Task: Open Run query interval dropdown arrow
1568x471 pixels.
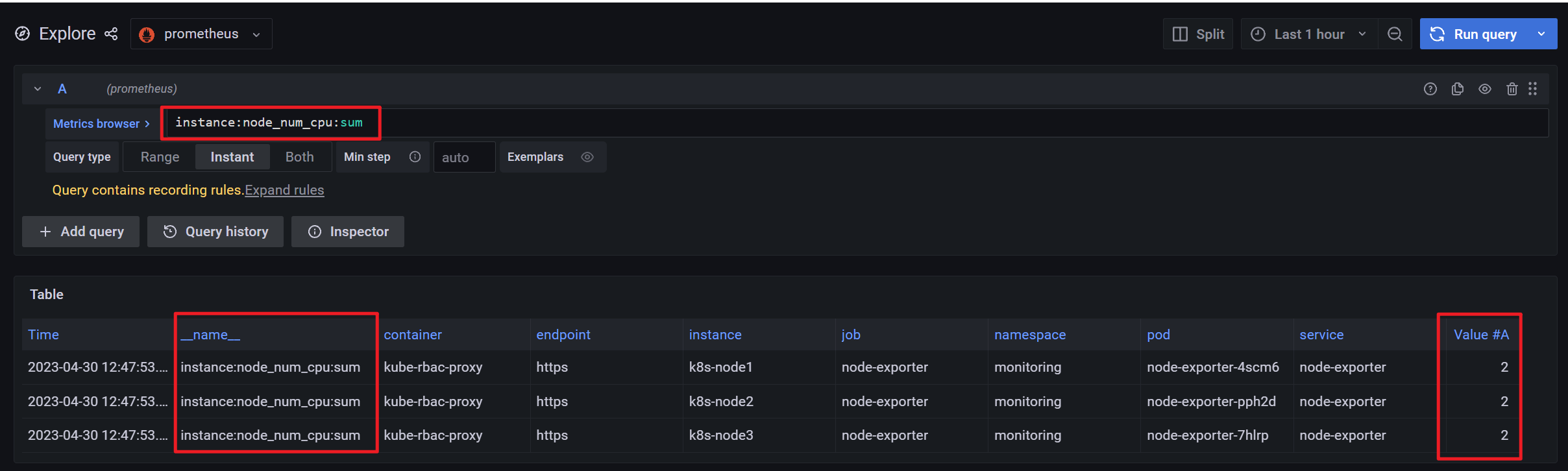Action: click(x=1542, y=34)
